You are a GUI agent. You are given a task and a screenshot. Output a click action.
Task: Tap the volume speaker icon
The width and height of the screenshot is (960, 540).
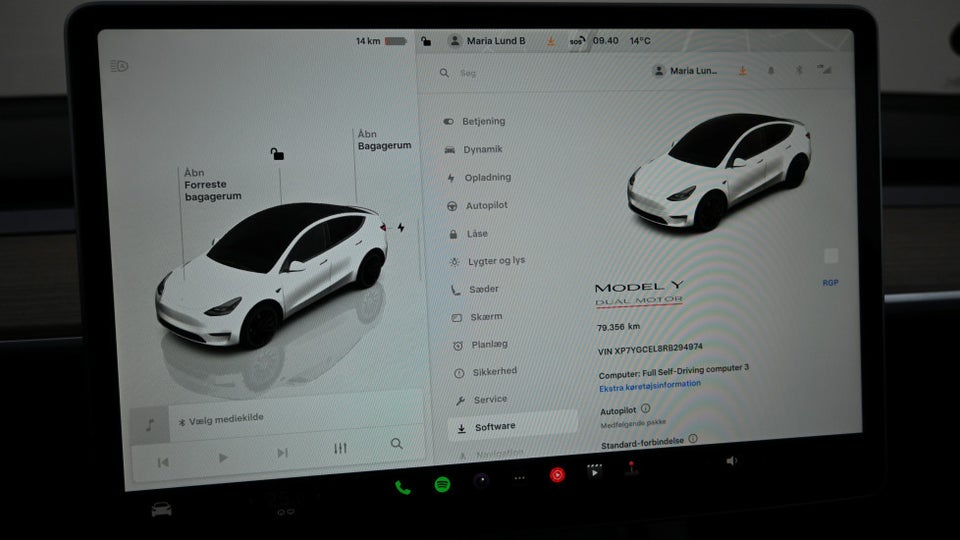click(732, 460)
